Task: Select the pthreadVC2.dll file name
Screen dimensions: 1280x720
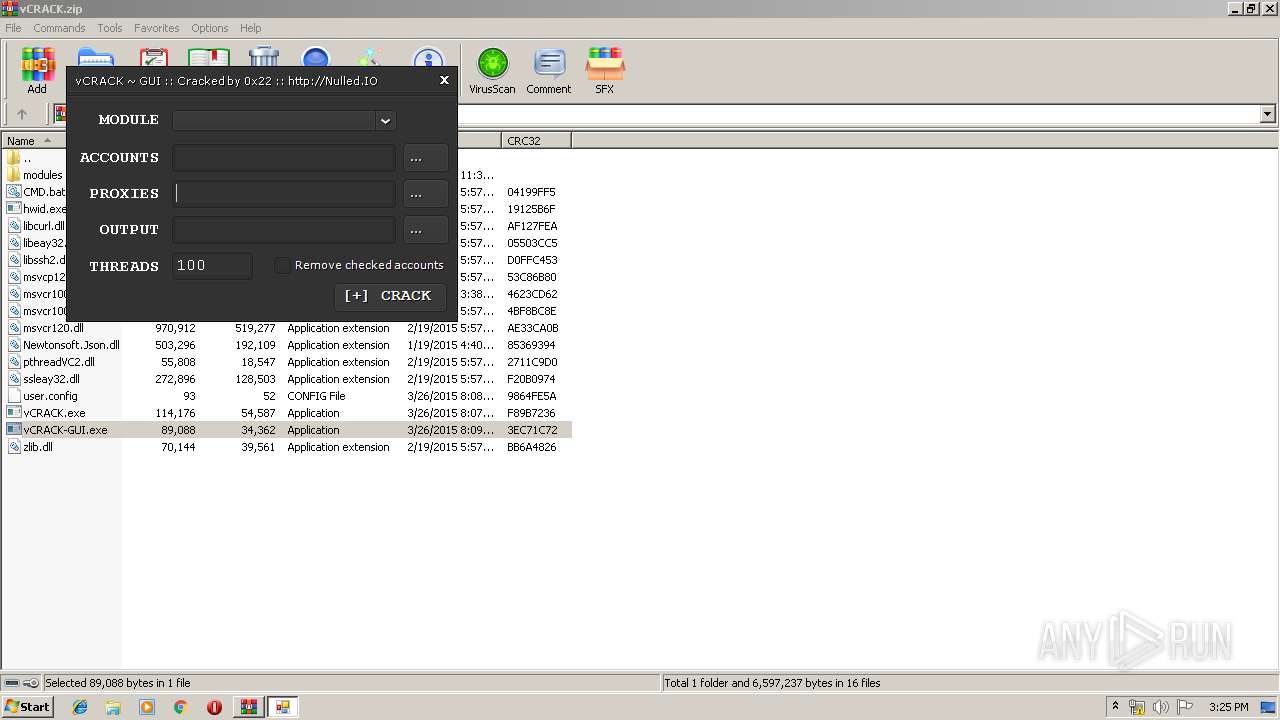Action: (59, 362)
